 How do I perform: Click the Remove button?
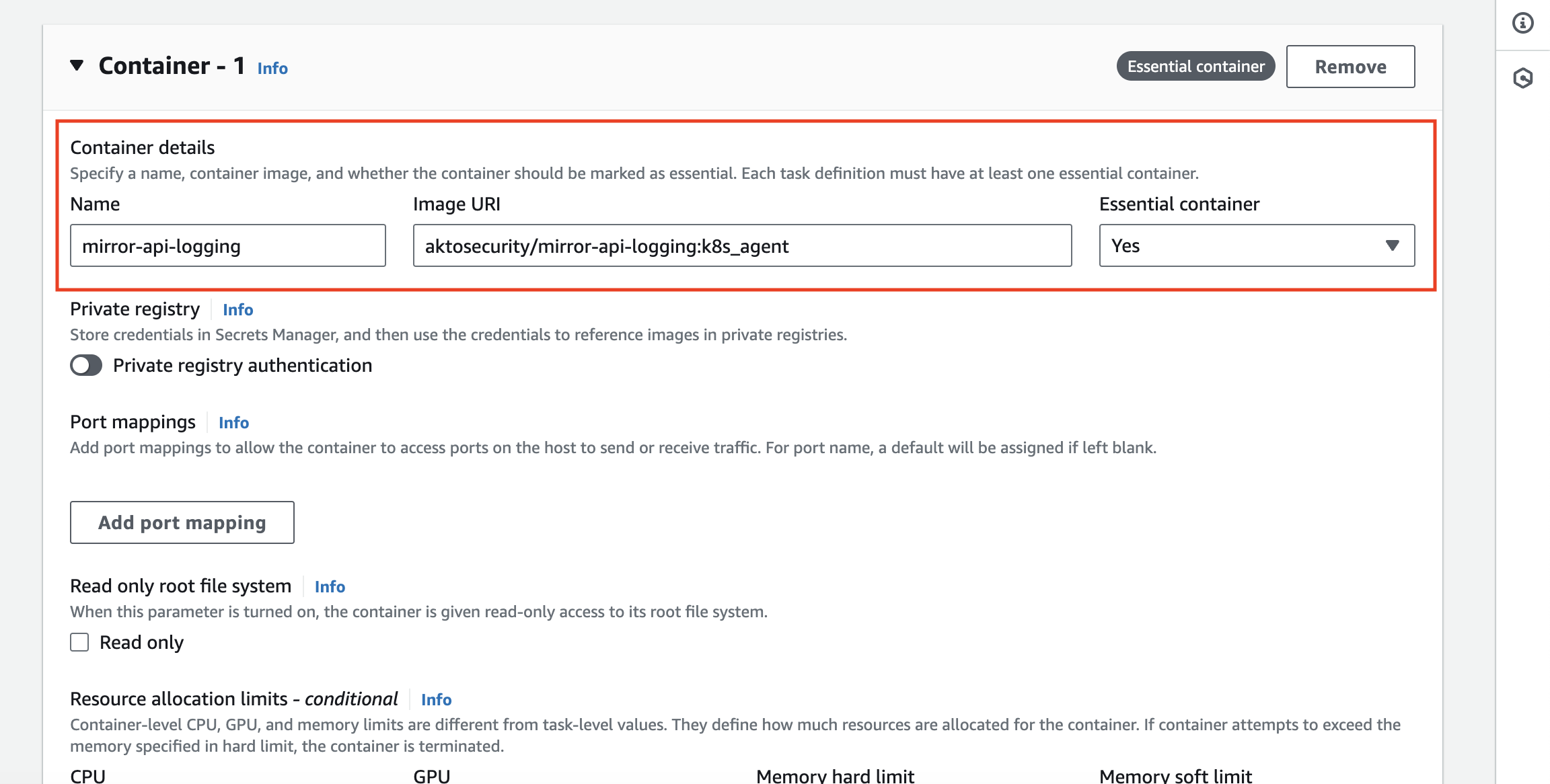pyautogui.click(x=1350, y=66)
